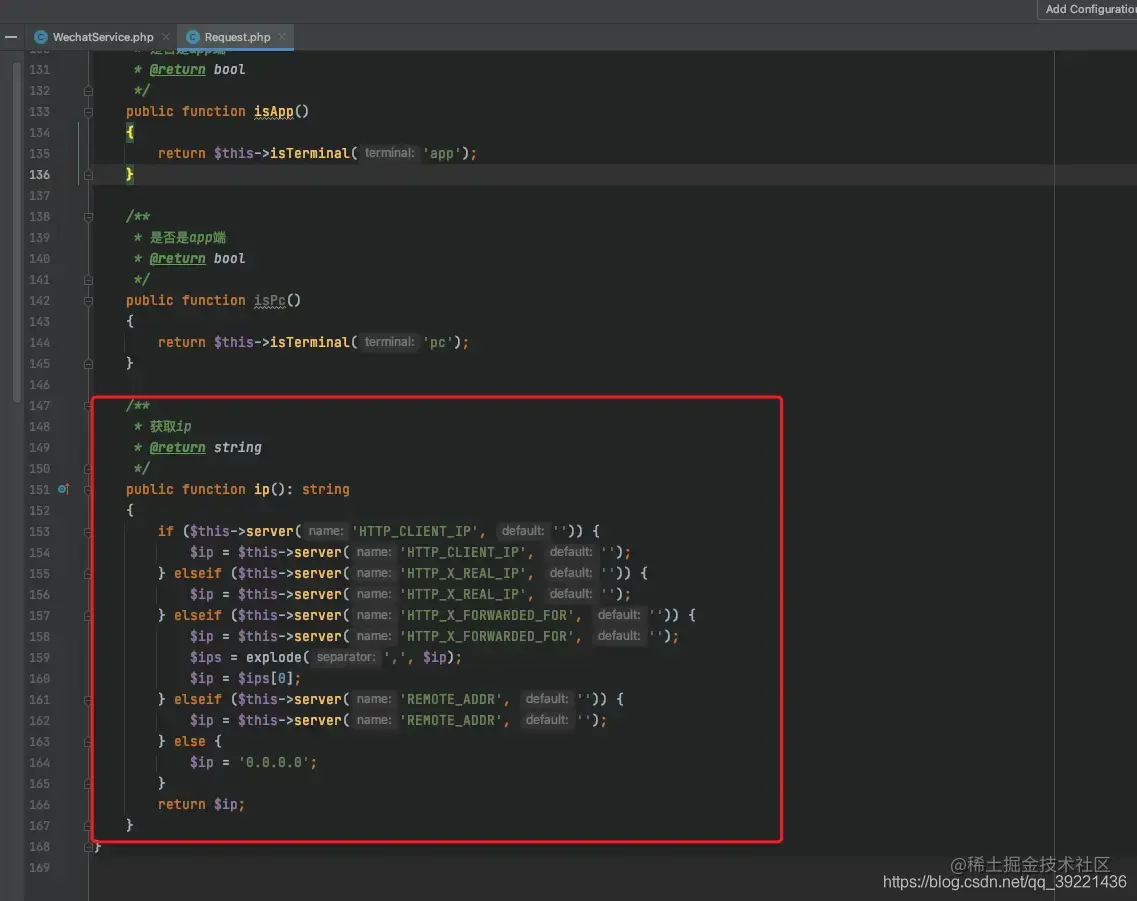This screenshot has height=901, width=1137.
Task: Open the Add Configuration dropdown
Action: pos(1088,9)
